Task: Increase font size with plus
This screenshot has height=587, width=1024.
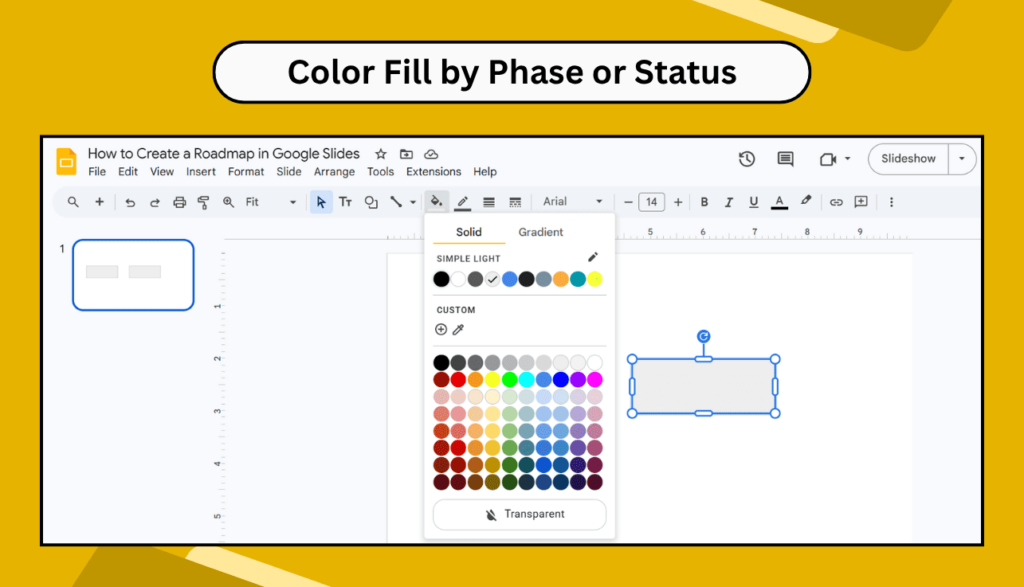Action: (x=678, y=202)
